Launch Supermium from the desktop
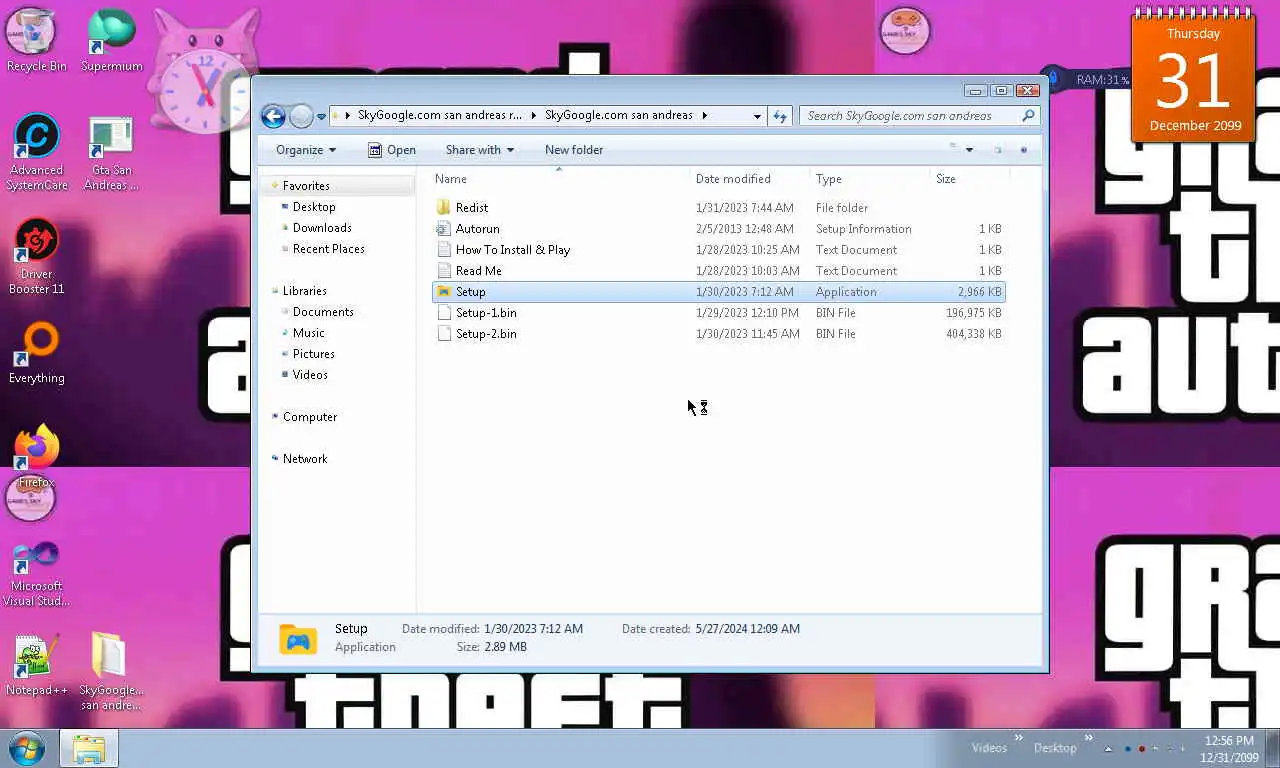This screenshot has height=768, width=1280. tap(111, 41)
